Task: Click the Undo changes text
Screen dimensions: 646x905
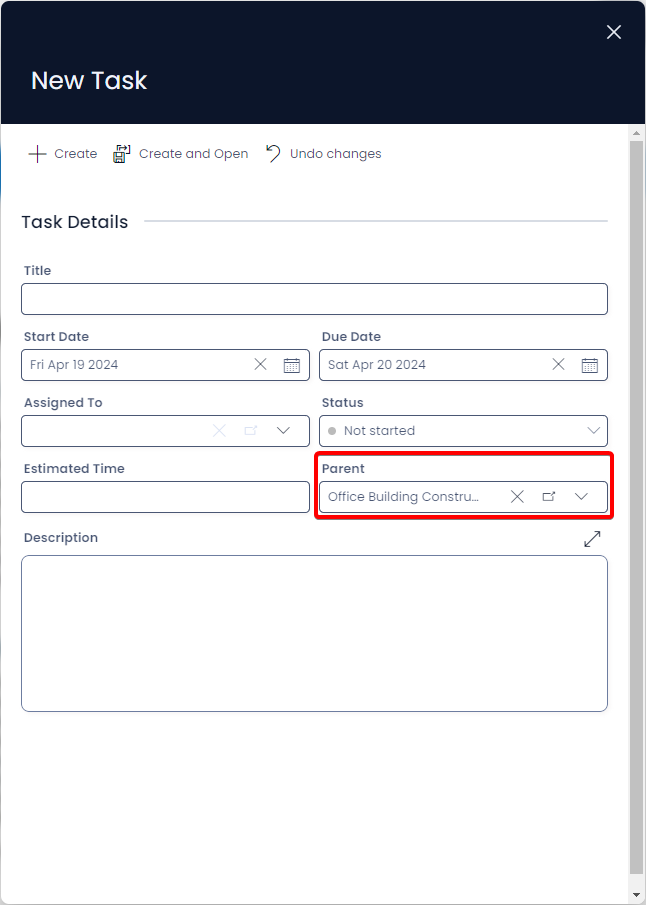Action: coord(335,154)
